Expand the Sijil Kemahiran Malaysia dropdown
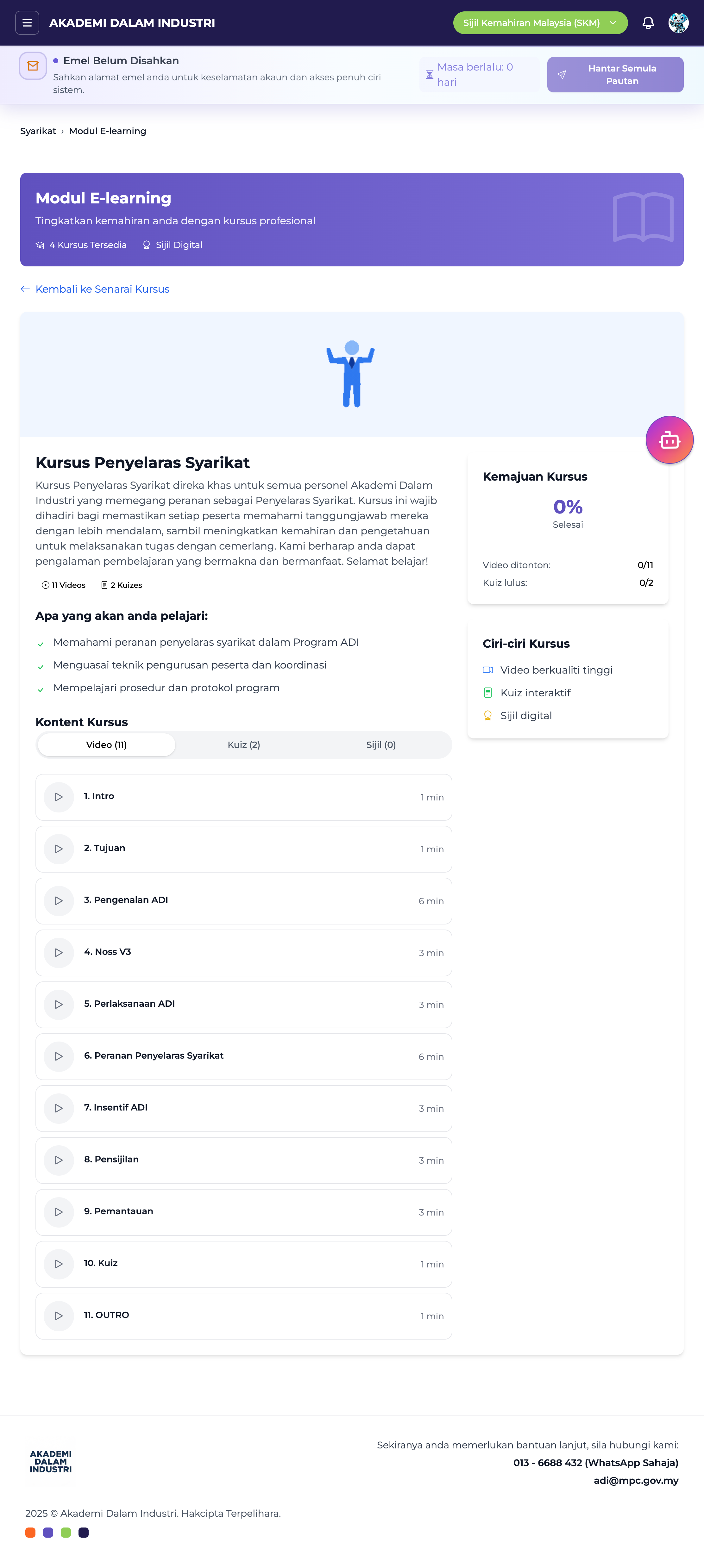Viewport: 704px width, 1568px height. point(540,23)
